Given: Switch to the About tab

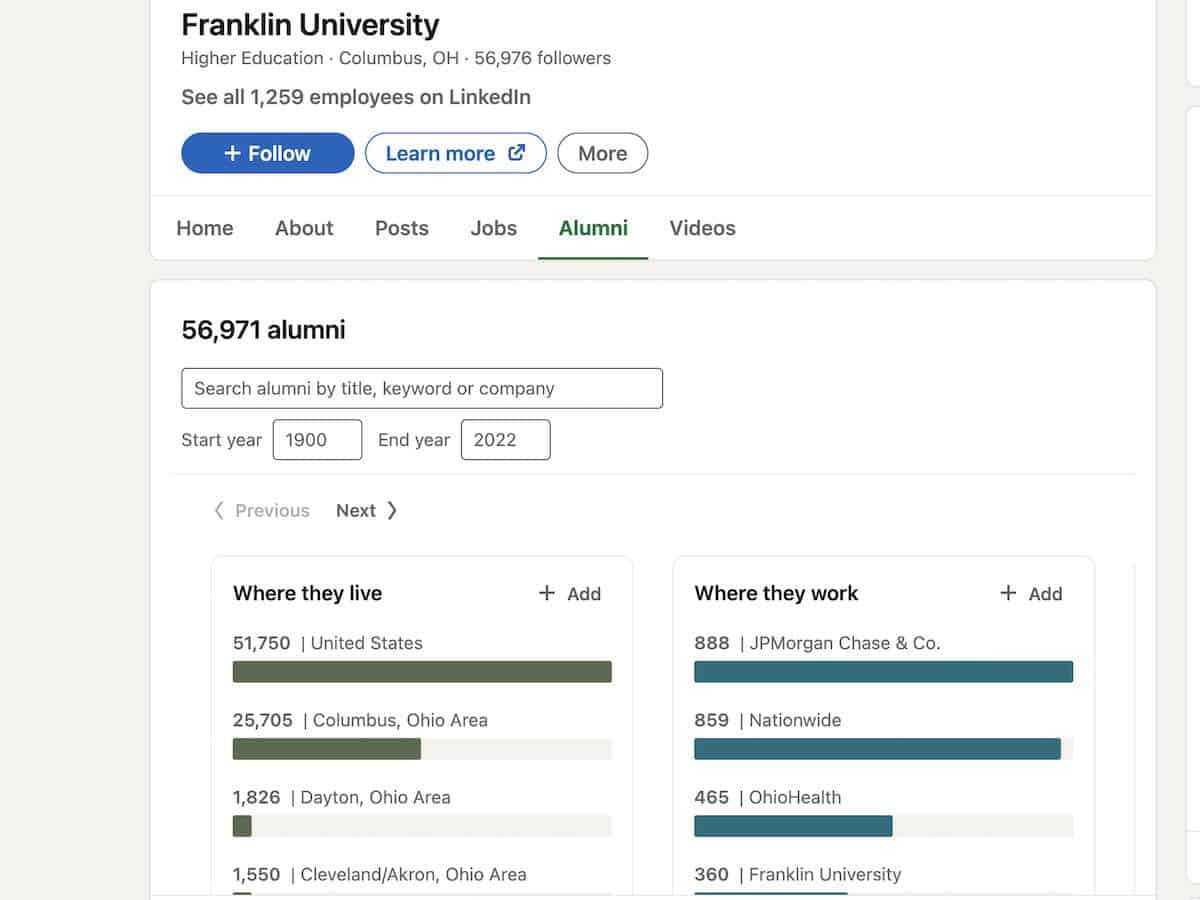Looking at the screenshot, I should [304, 228].
